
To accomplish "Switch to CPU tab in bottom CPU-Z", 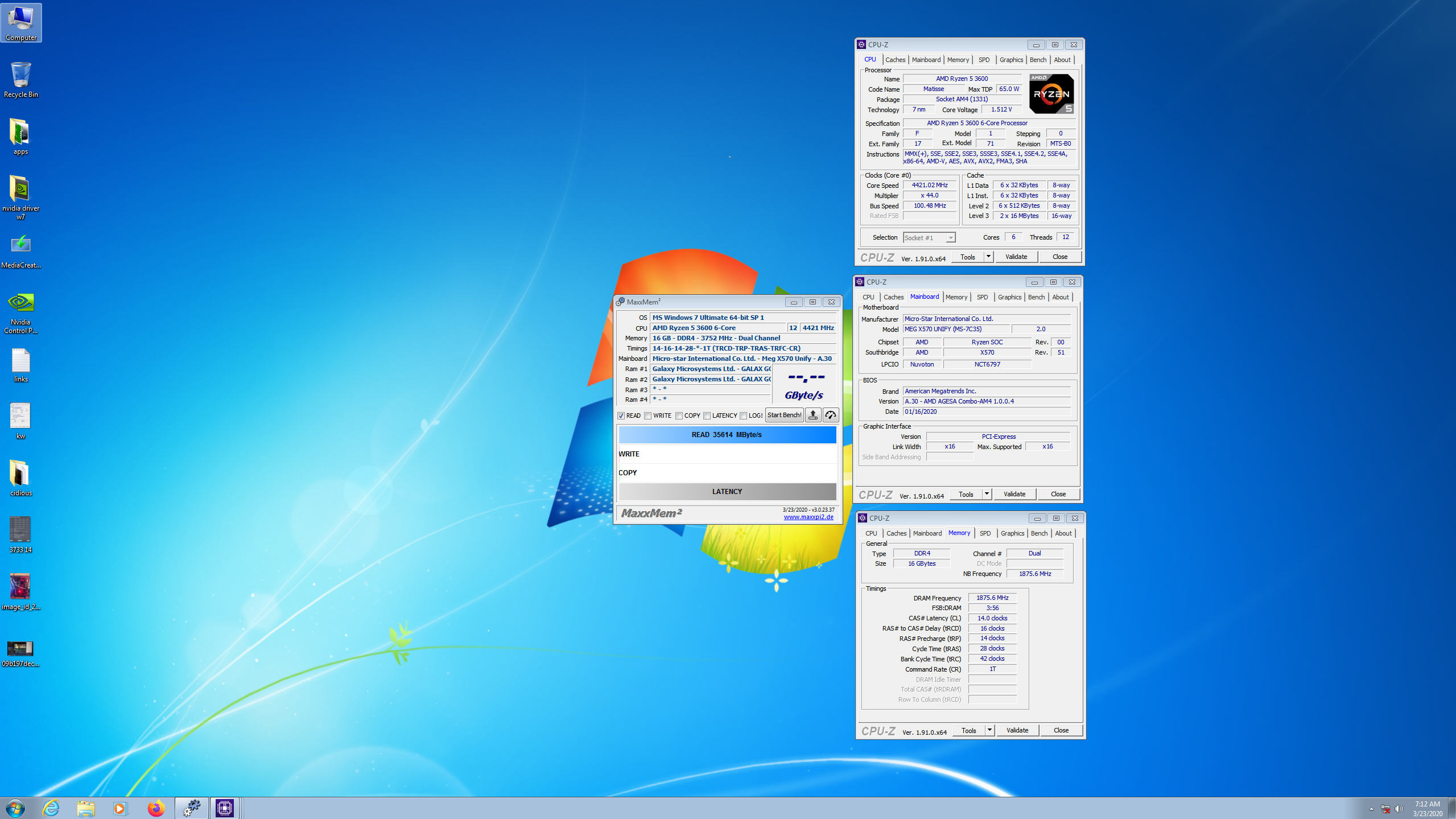I will [871, 533].
